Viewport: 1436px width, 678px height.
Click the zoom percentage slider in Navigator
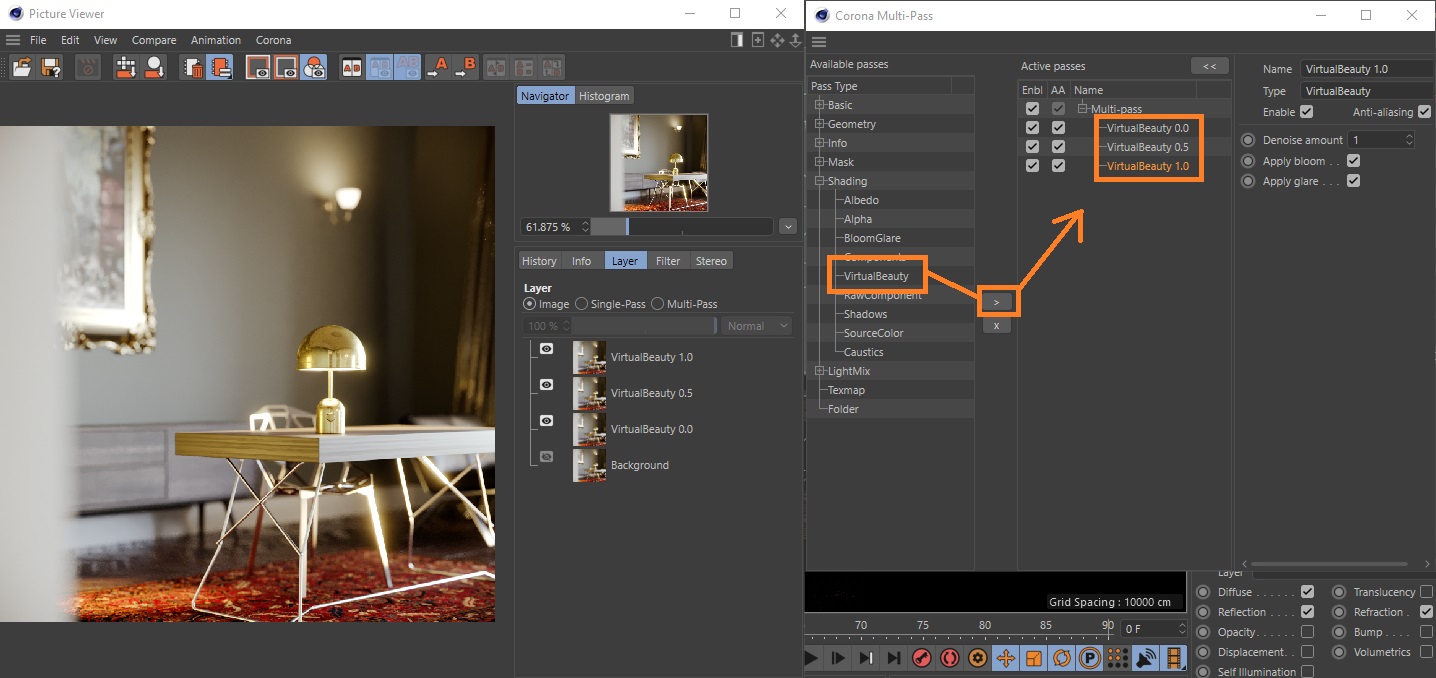tap(681, 227)
